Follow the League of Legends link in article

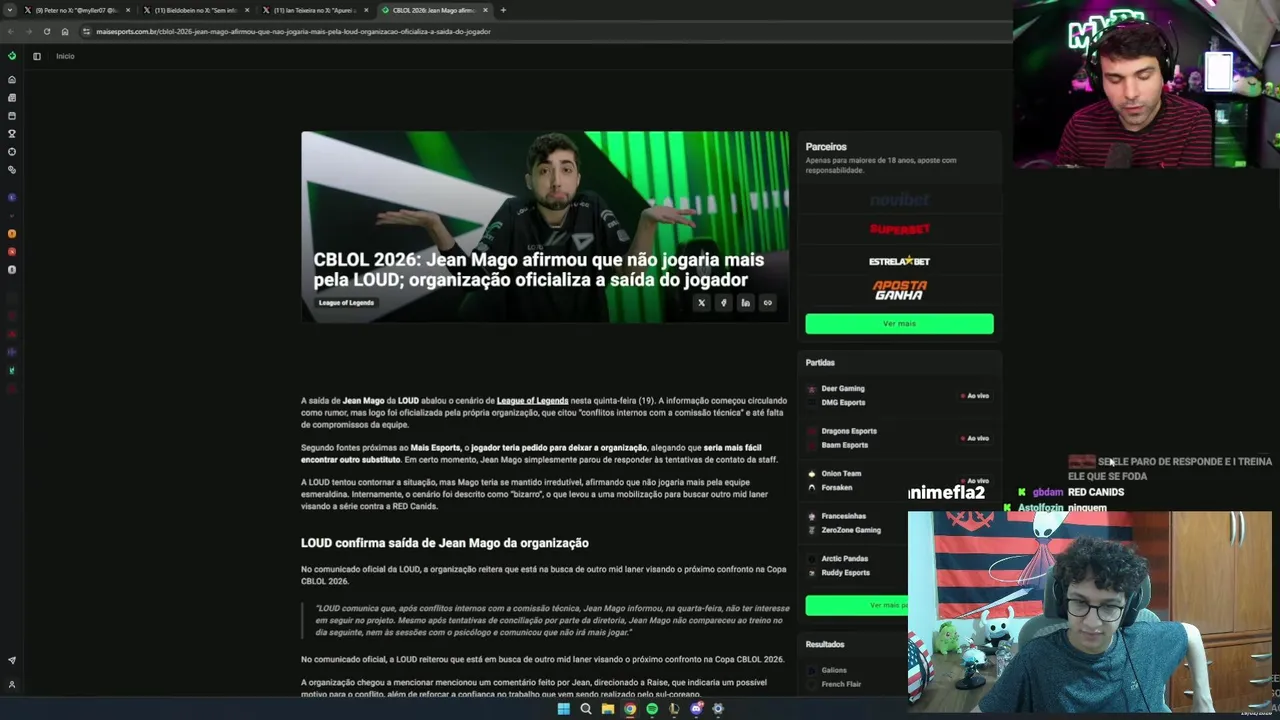coord(532,400)
